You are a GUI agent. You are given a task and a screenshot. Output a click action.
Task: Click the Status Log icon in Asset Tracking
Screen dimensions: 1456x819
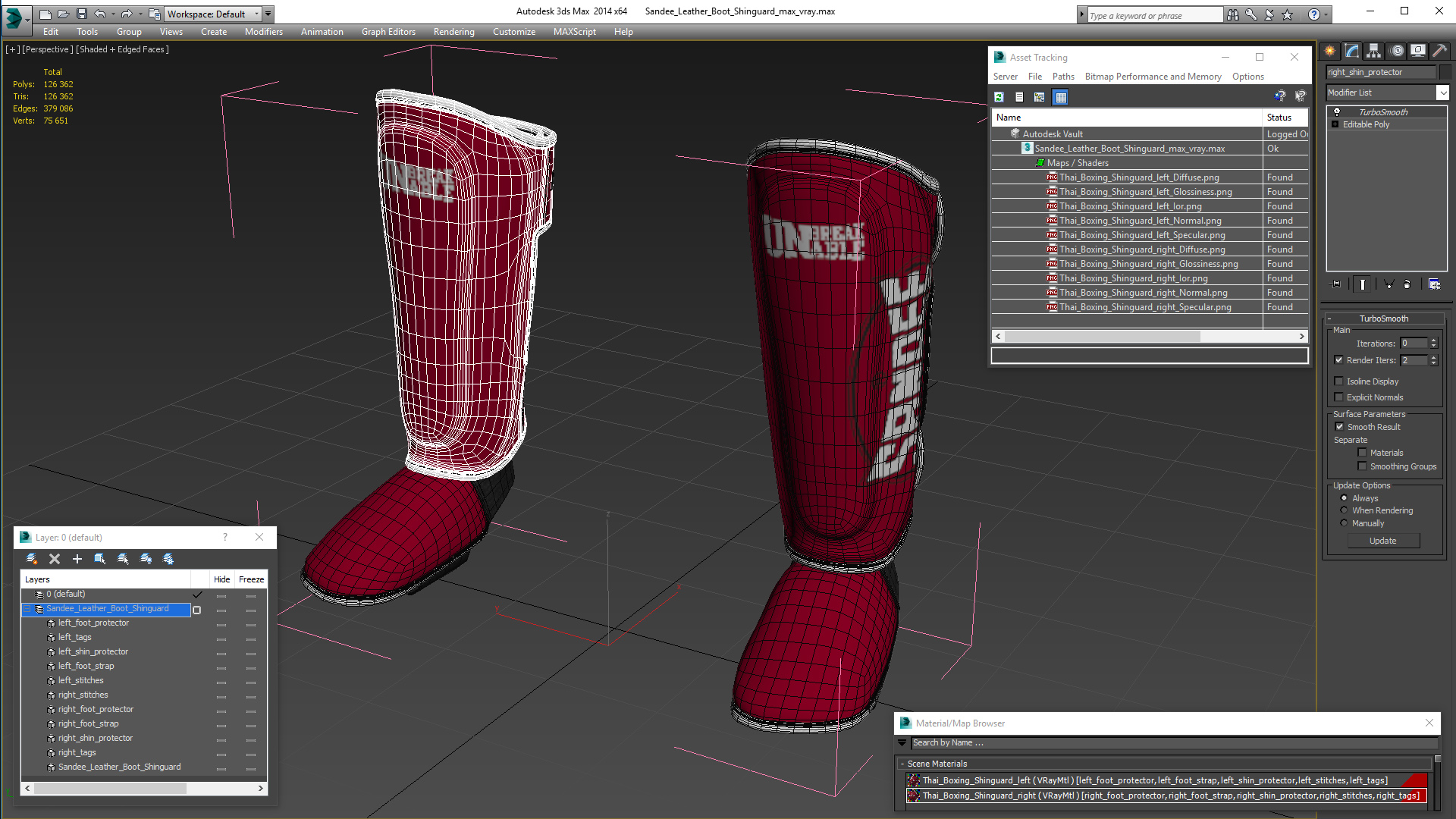tap(1019, 97)
